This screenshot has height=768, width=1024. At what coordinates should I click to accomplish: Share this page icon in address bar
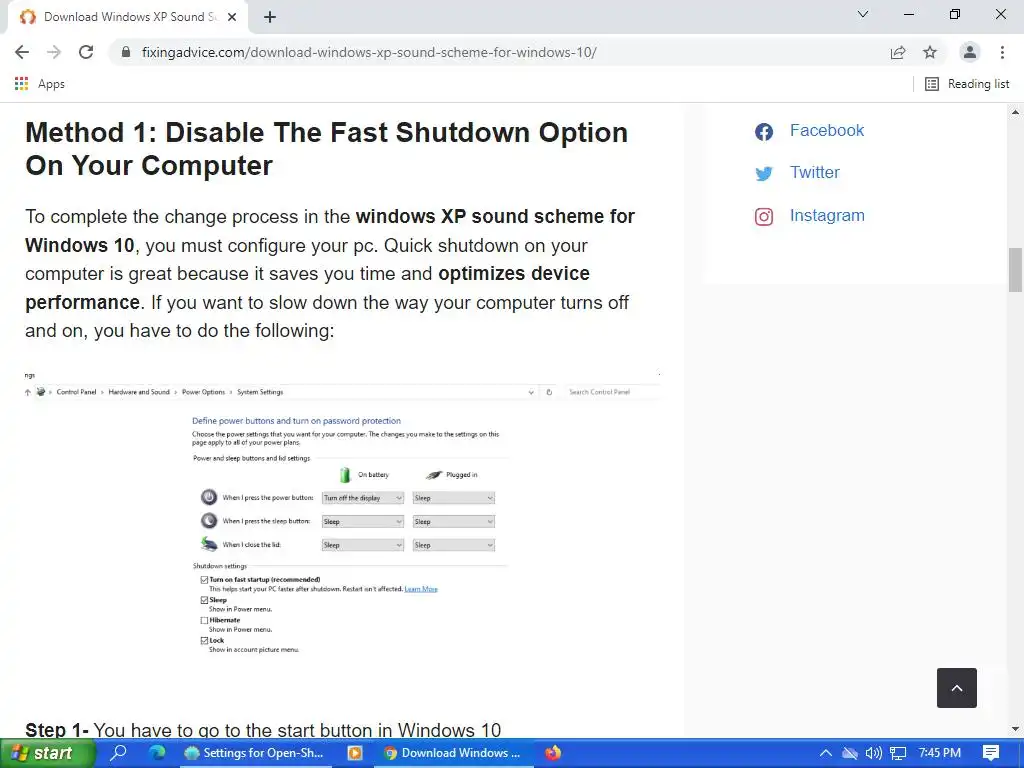pyautogui.click(x=898, y=52)
